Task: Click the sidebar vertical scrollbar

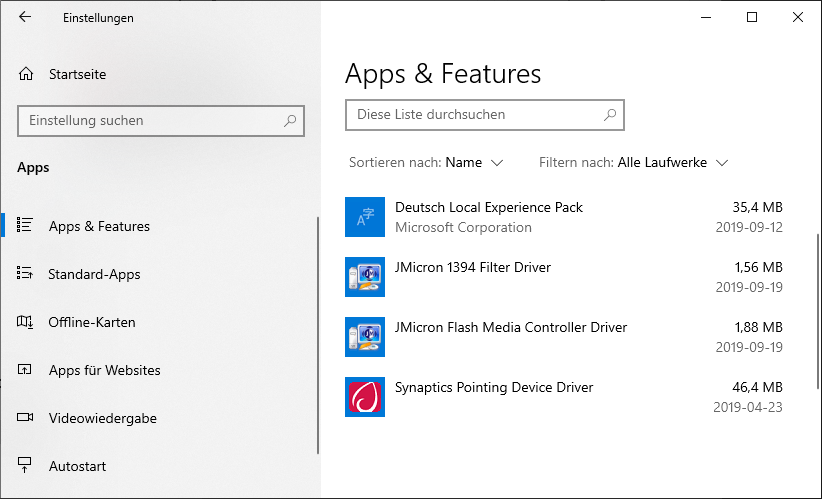Action: pos(318,335)
